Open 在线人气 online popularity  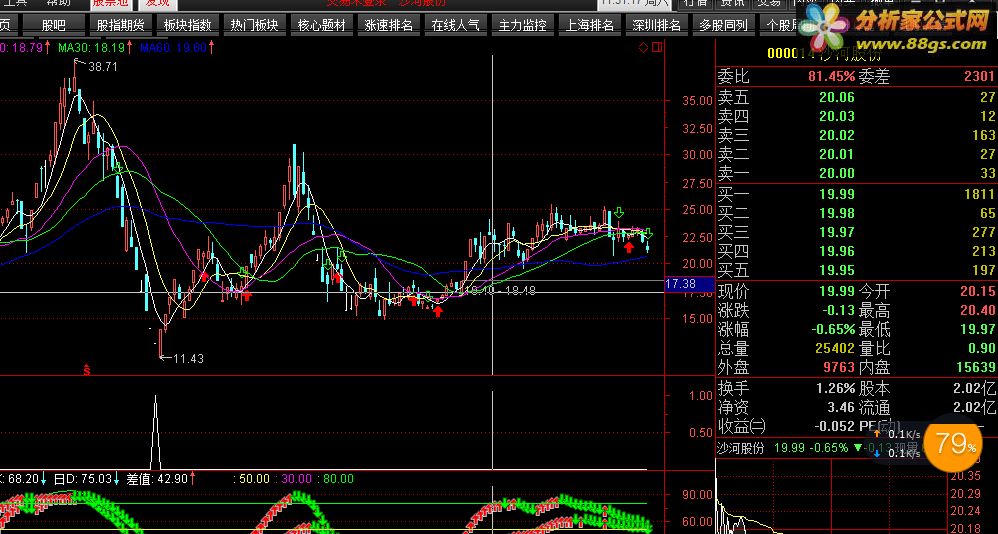pyautogui.click(x=455, y=25)
